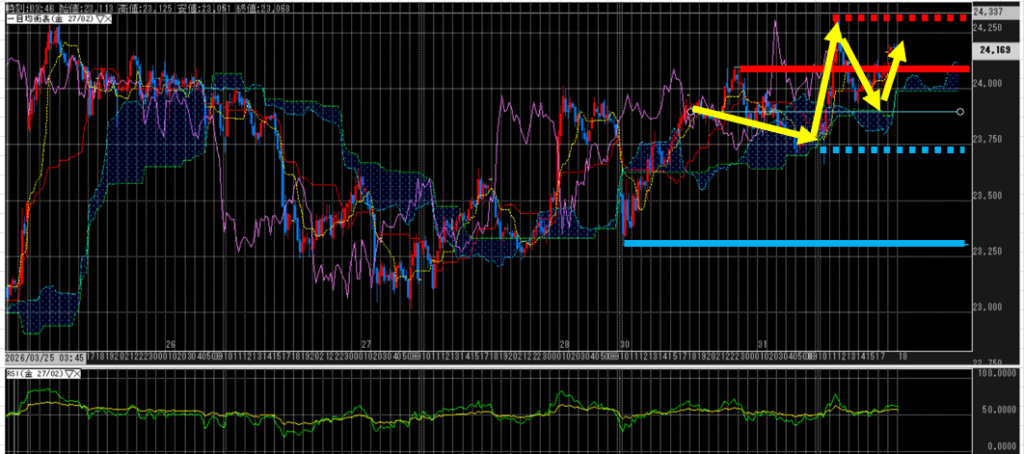This screenshot has width=1024, height=454.
Task: Close the RSI indicator panel
Action: pos(79,374)
